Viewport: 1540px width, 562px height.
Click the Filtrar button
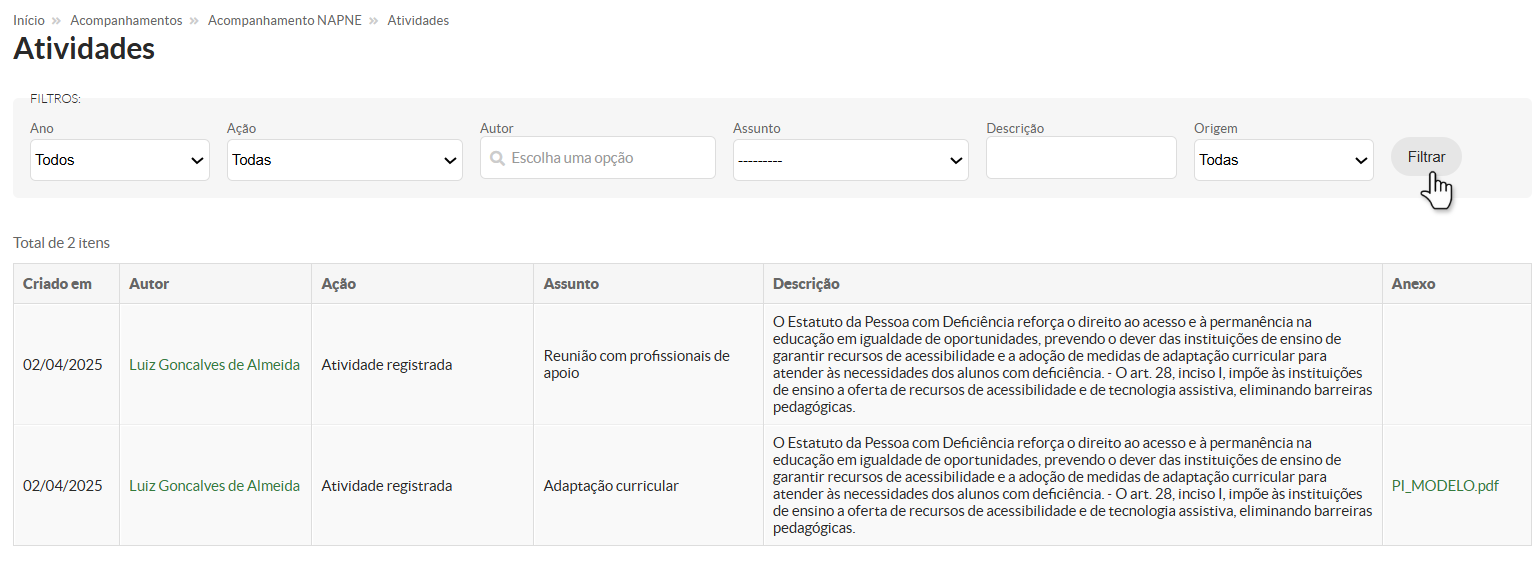point(1426,157)
